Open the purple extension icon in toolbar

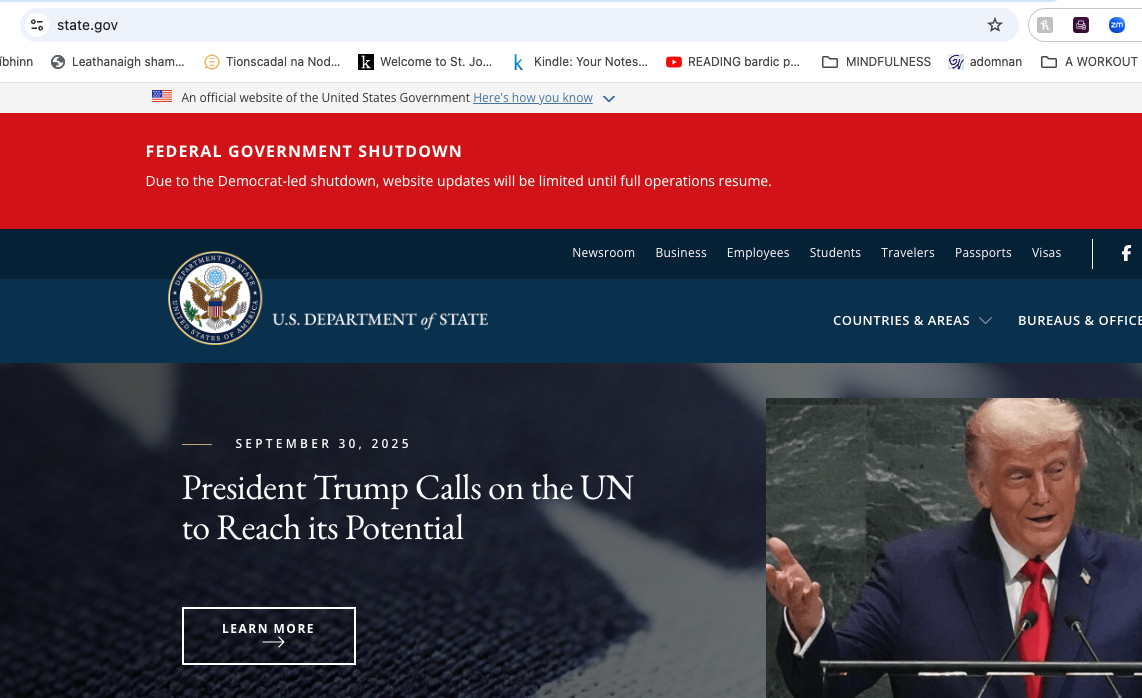(1081, 26)
